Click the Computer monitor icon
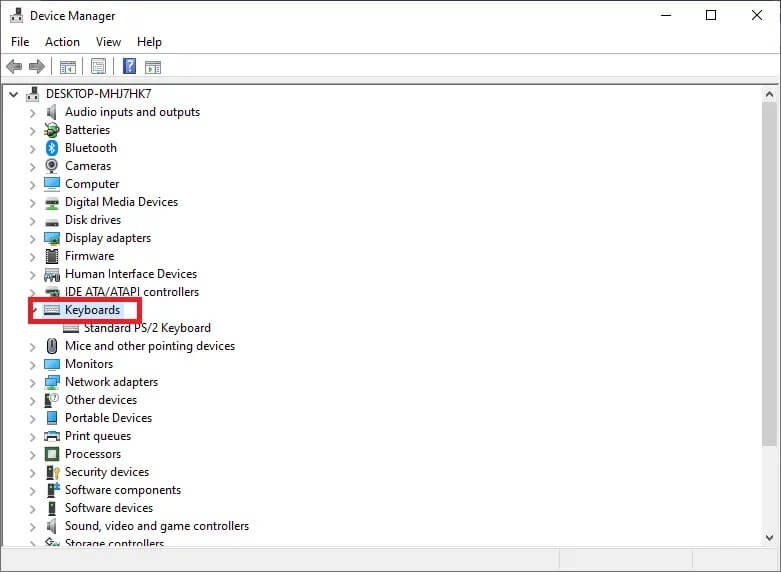Viewport: 781px width, 572px height. (52, 184)
